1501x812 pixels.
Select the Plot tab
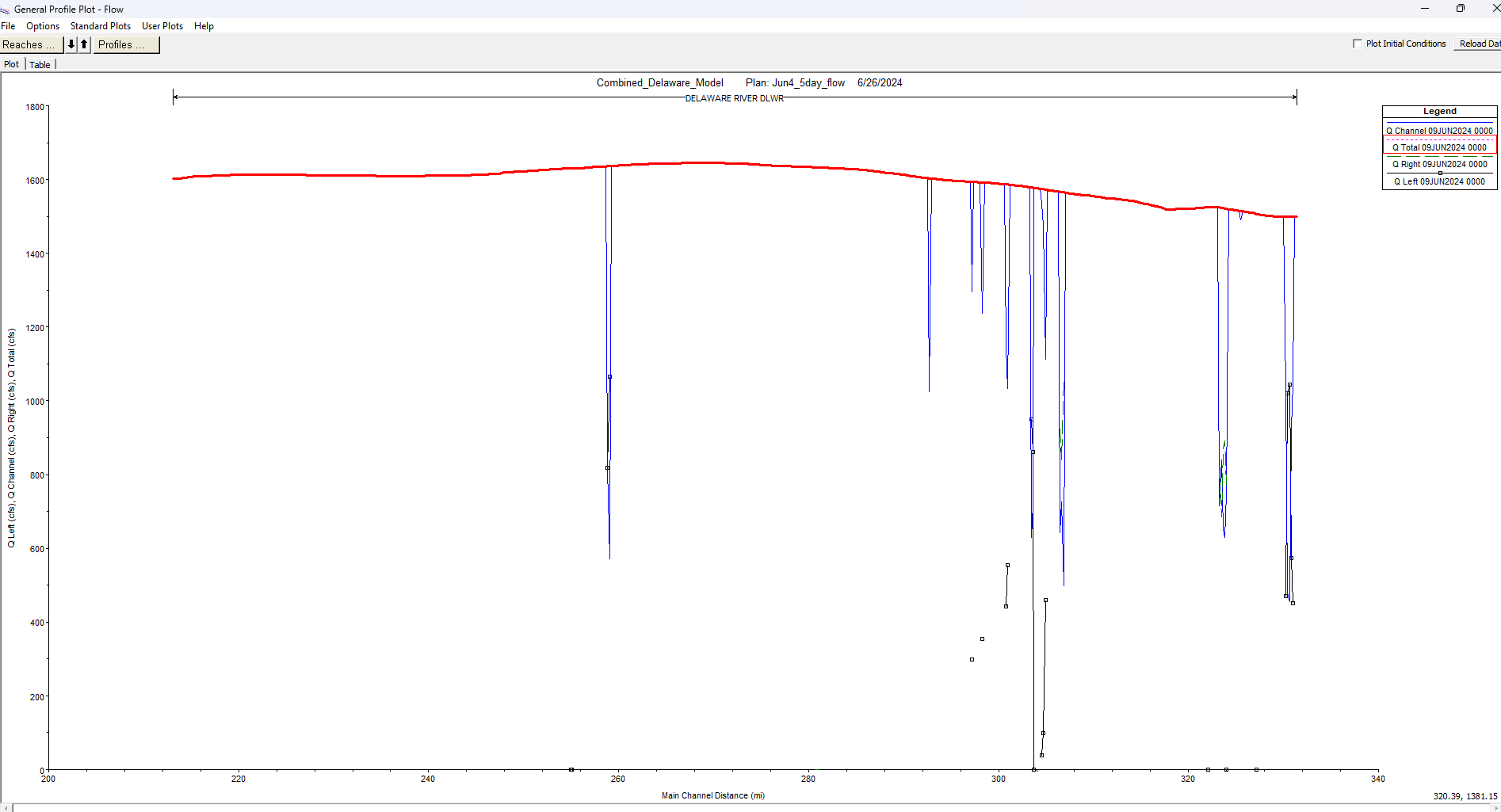[x=12, y=64]
